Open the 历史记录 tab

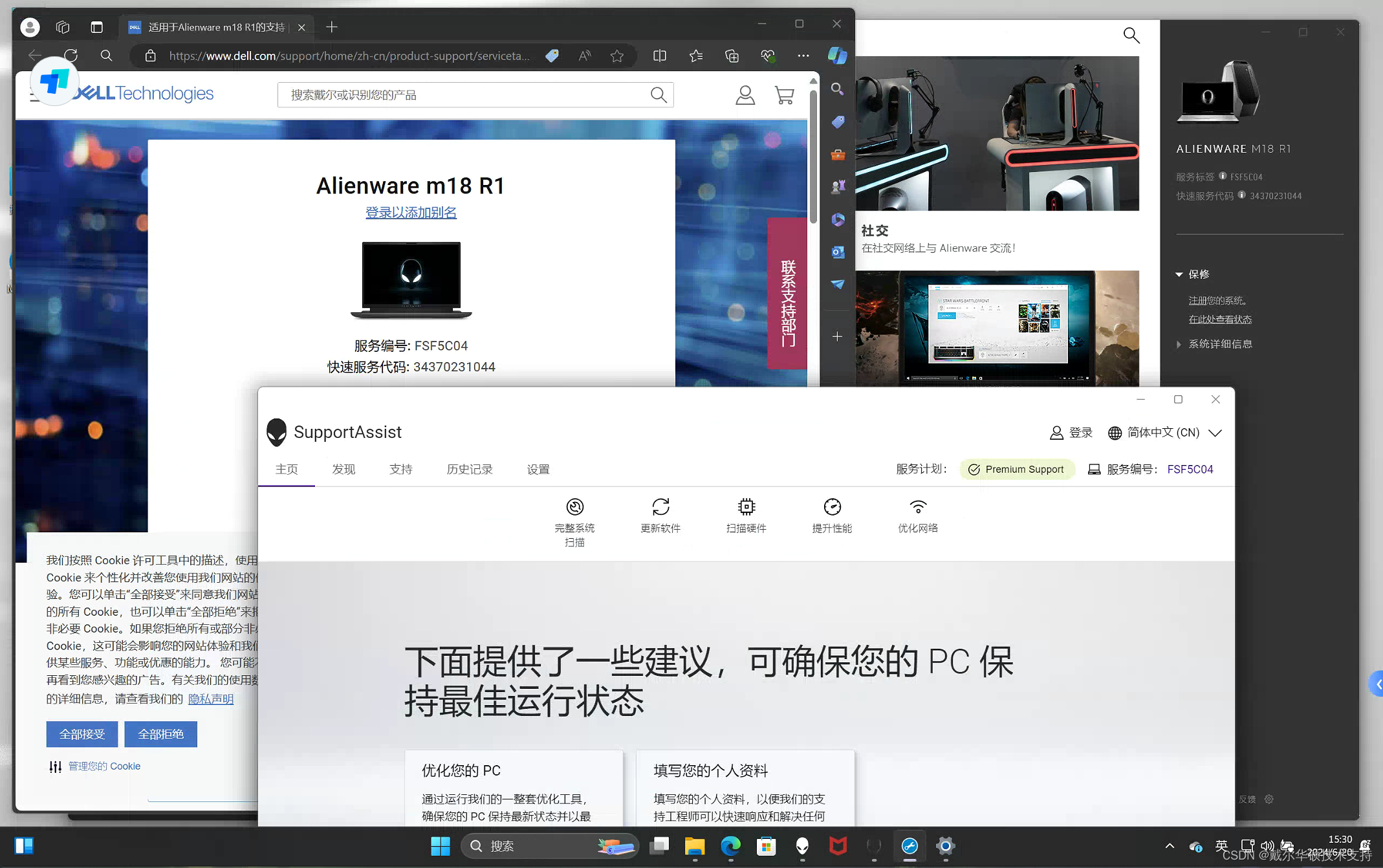click(x=470, y=469)
